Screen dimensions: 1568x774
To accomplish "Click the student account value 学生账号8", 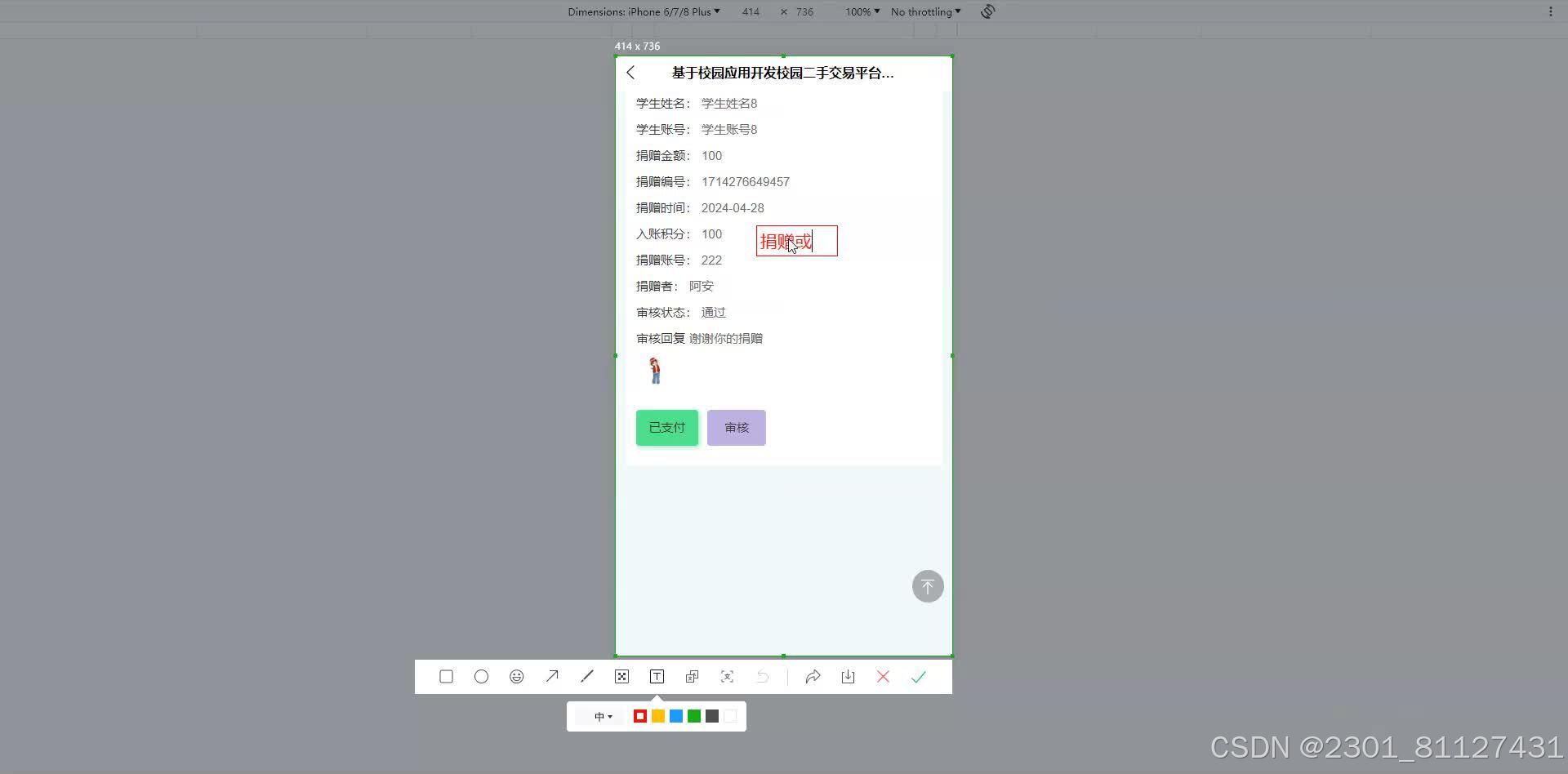I will coord(729,130).
